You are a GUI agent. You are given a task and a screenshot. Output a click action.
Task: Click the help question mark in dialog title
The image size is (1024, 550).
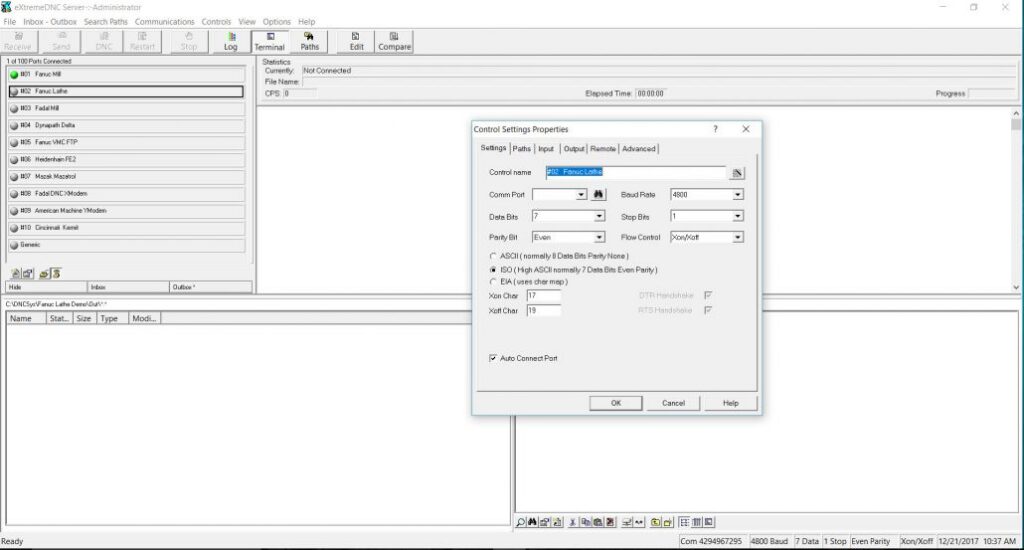pos(716,129)
